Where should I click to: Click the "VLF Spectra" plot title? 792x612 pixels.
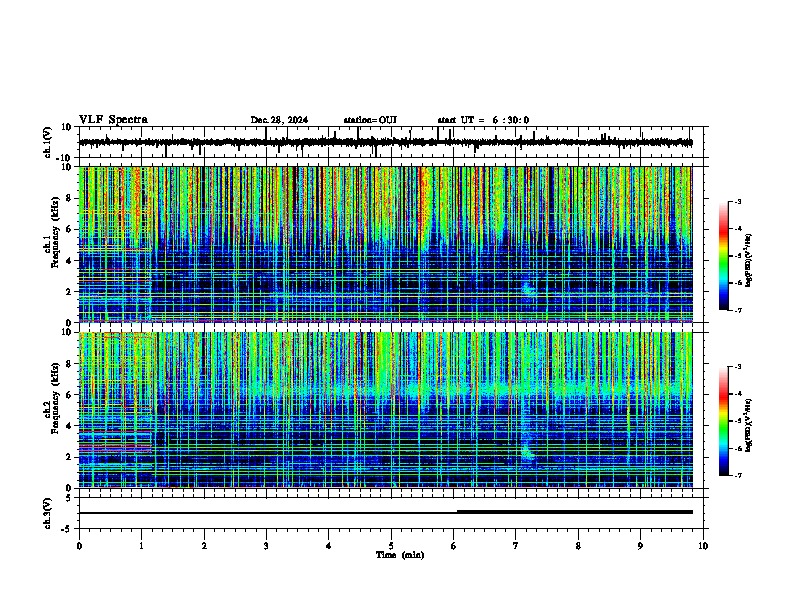[x=113, y=119]
